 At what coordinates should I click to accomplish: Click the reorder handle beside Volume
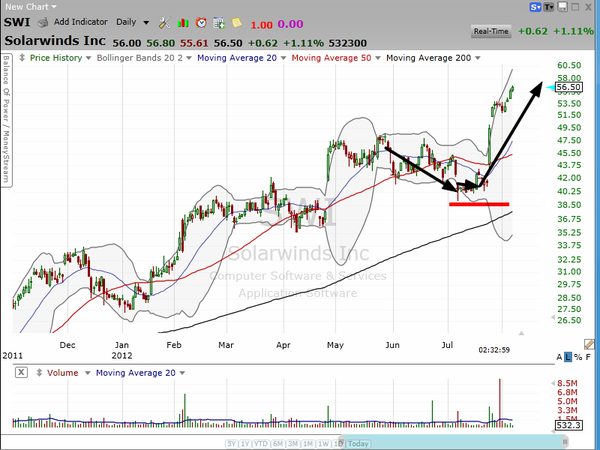click(x=39, y=373)
